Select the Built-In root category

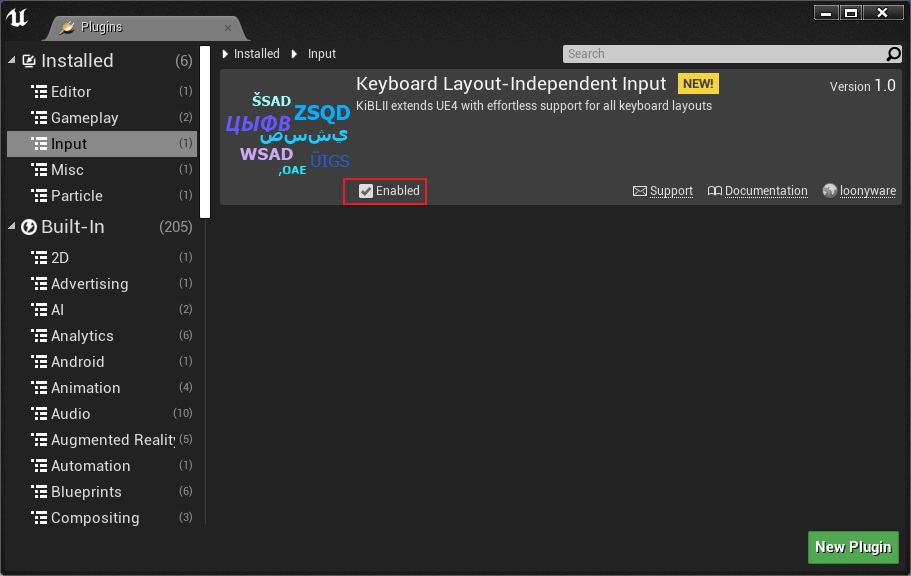coord(102,227)
